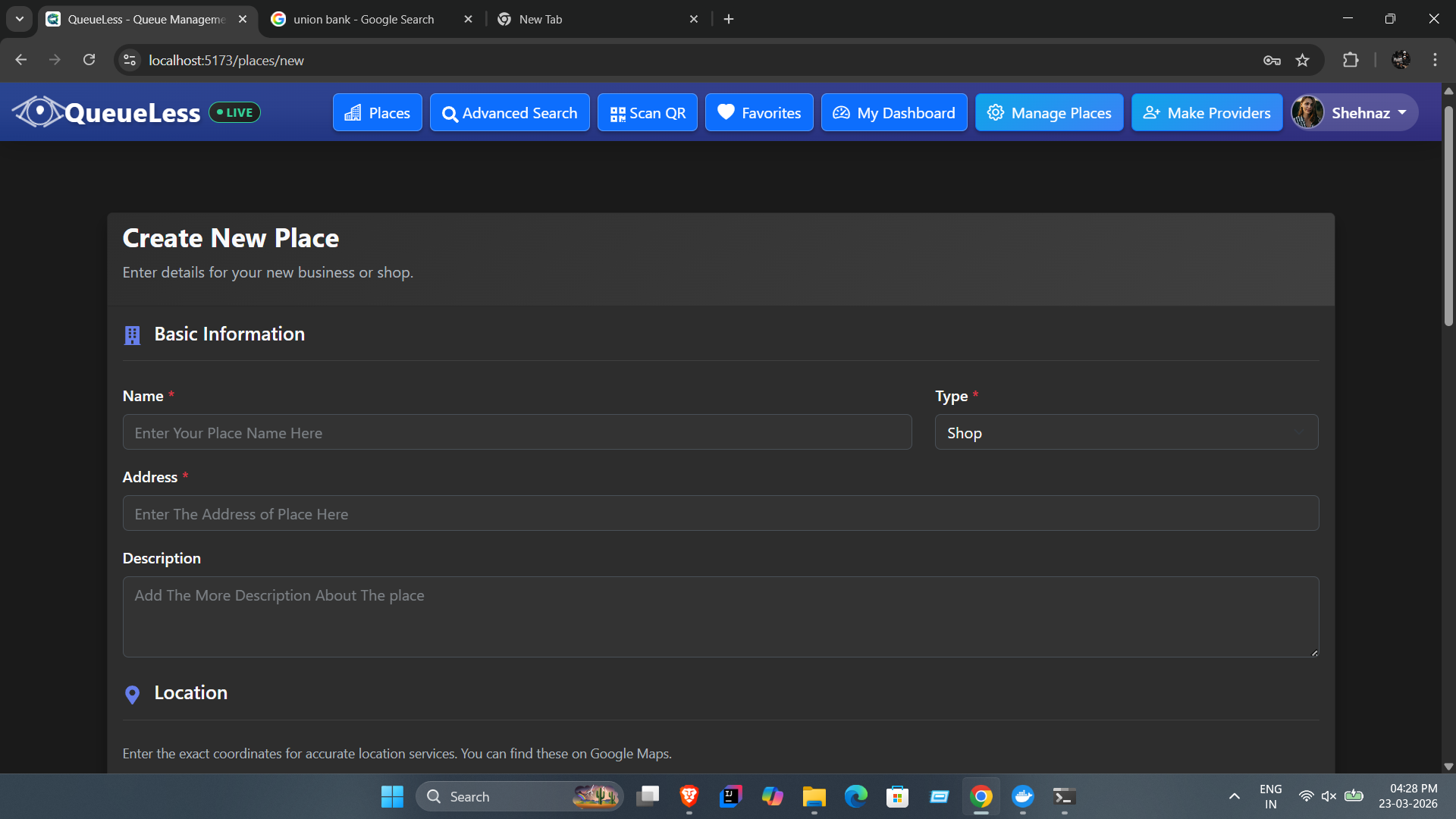Click the Description text area
This screenshot has width=1456, height=819.
point(720,617)
